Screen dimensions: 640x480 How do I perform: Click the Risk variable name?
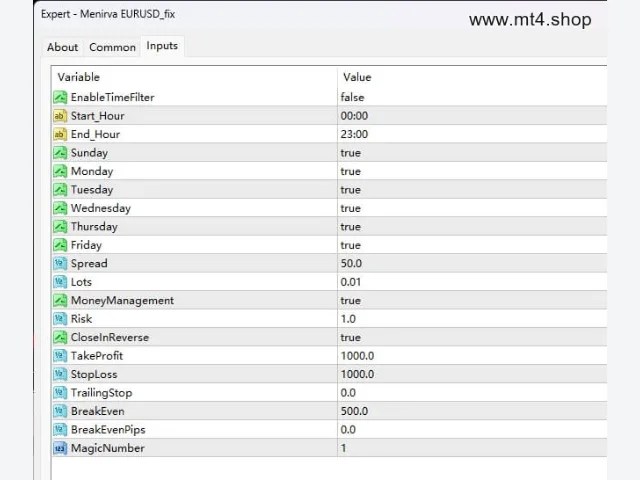81,319
